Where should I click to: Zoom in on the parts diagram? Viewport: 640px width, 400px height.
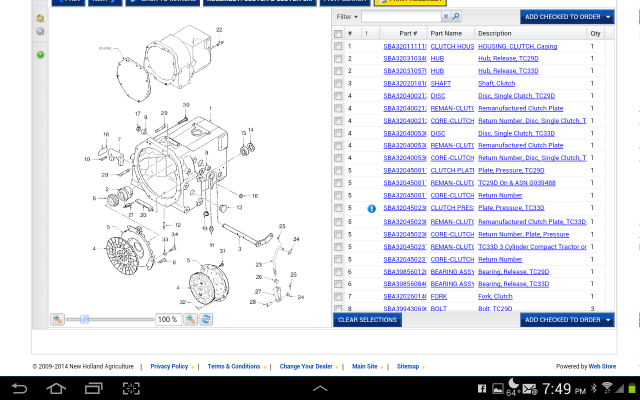pos(191,319)
